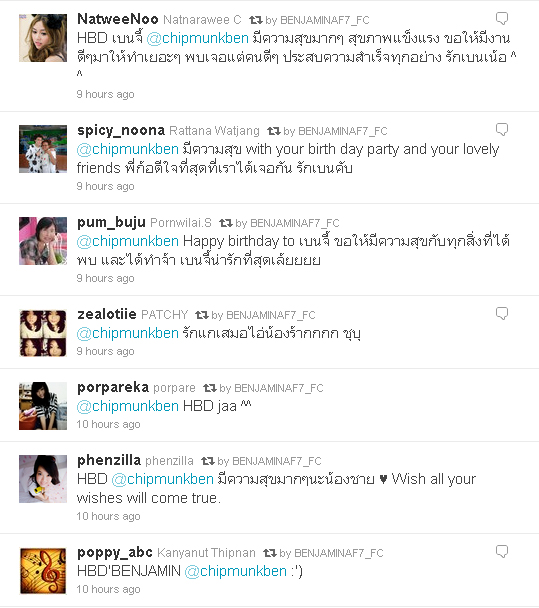The image size is (539, 608).
Task: Open the conversation bubble on poppy_abc's tweet
Action: point(502,551)
